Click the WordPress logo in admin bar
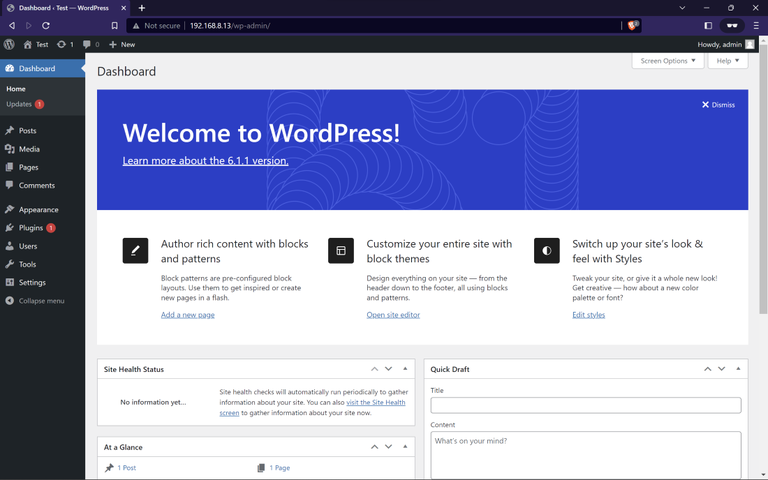The height and width of the screenshot is (480, 768). pyautogui.click(x=9, y=44)
